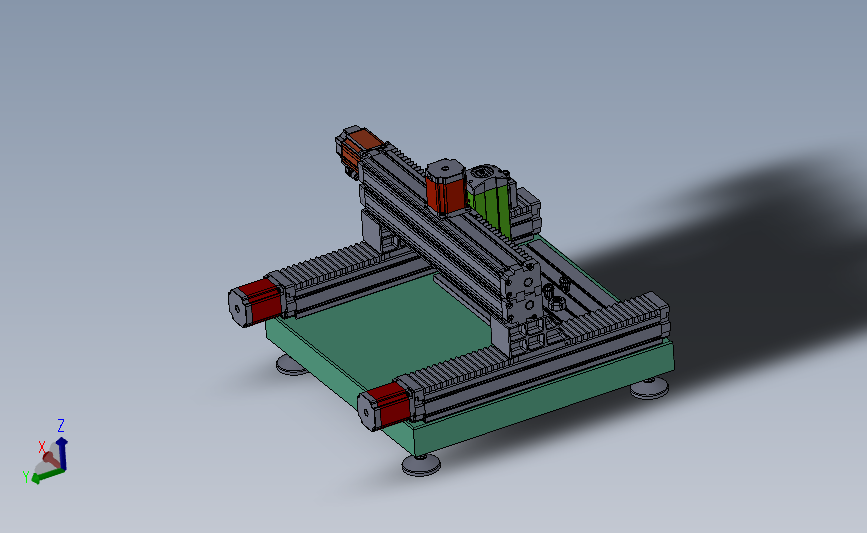Image resolution: width=867 pixels, height=533 pixels.
Task: Select the left leveling foot under the base
Action: tap(292, 365)
